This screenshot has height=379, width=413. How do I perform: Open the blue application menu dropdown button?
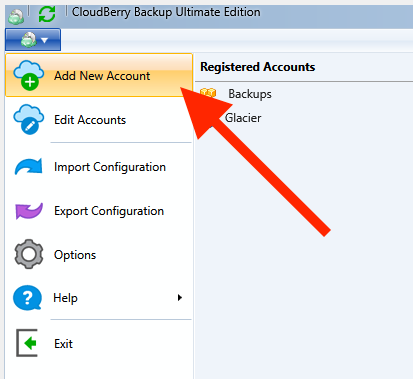click(33, 40)
